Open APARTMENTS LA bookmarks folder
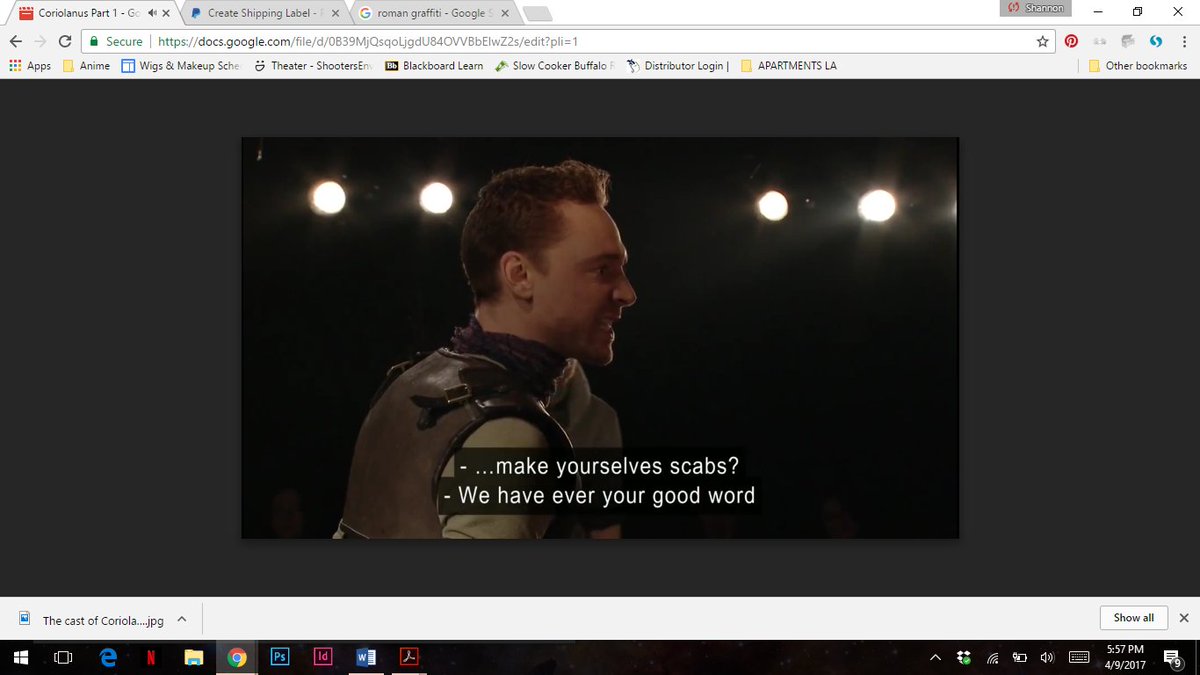This screenshot has height=675, width=1200. click(789, 66)
